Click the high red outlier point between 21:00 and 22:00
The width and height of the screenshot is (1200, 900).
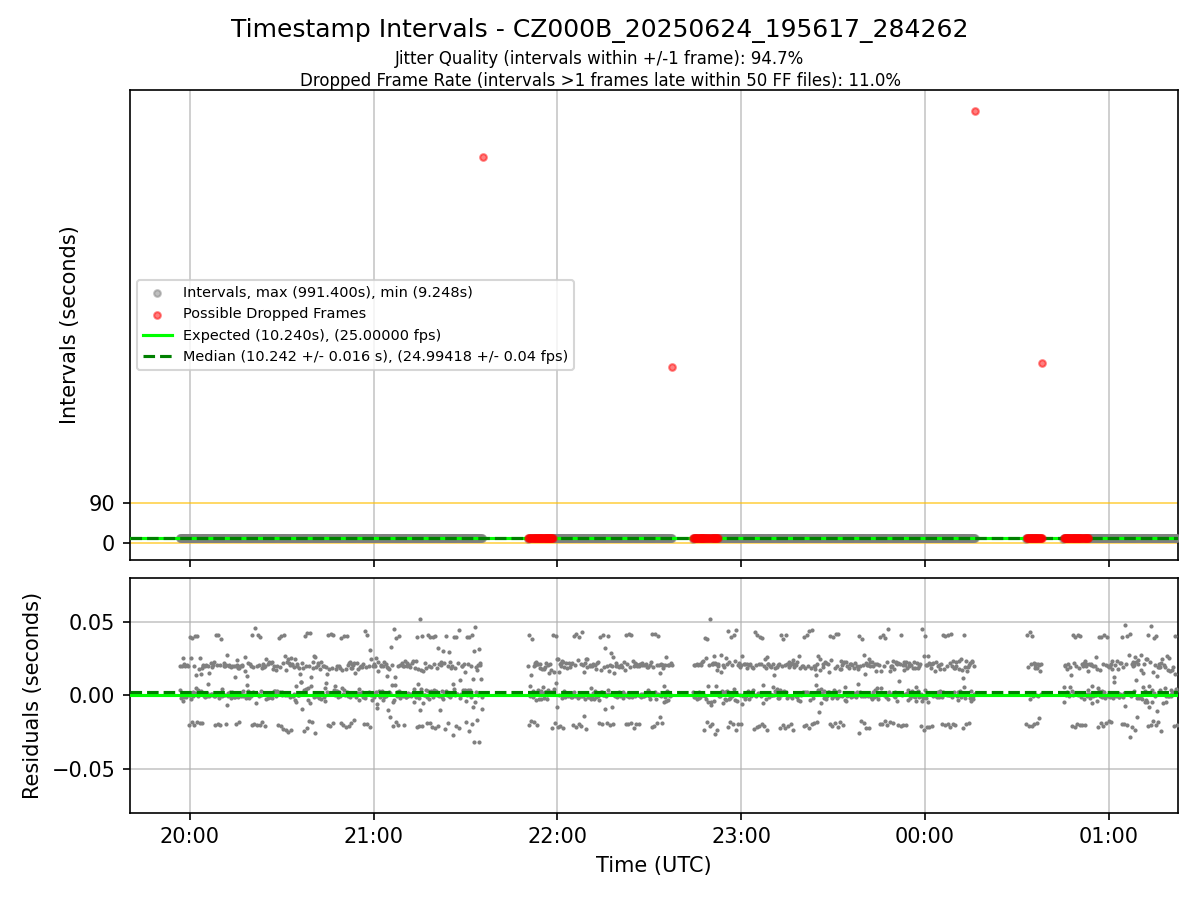click(x=483, y=157)
